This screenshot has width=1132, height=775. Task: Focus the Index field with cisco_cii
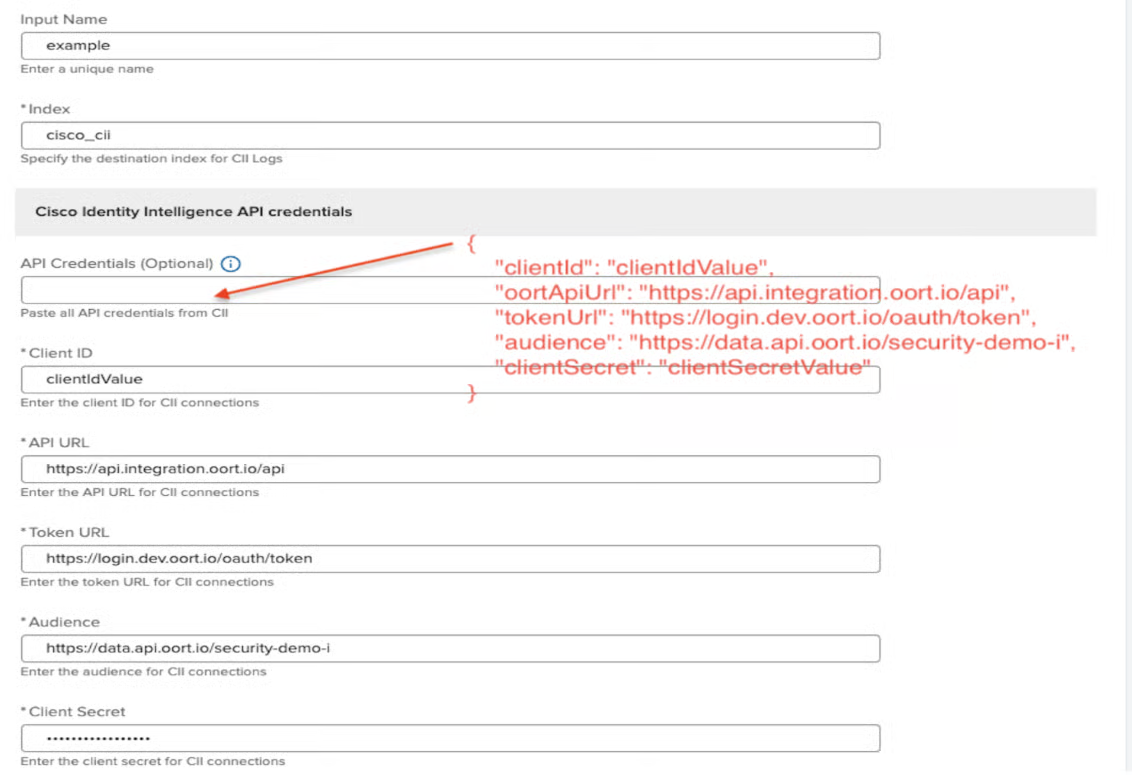(x=450, y=135)
